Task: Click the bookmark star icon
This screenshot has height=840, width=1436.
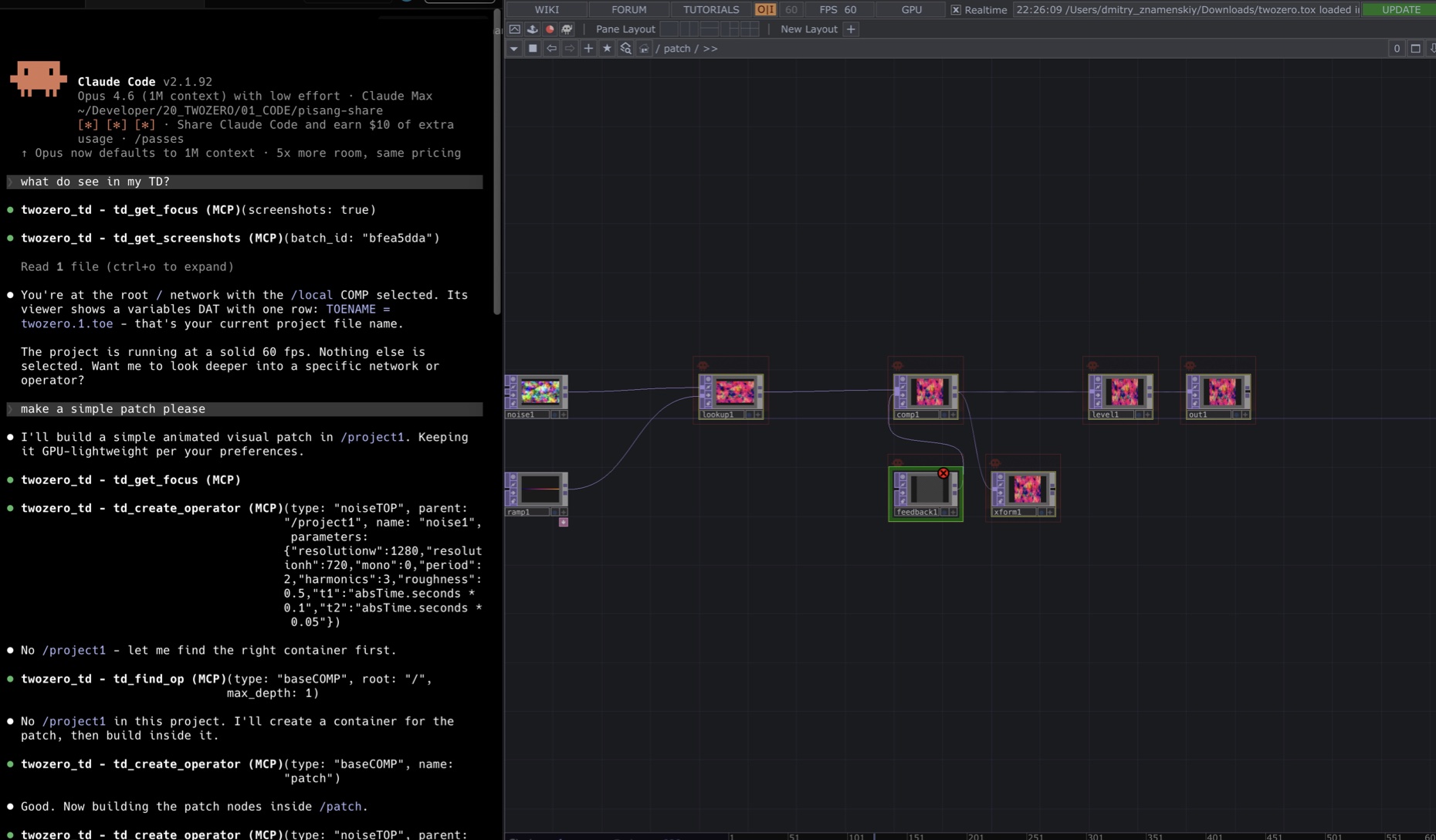Action: pyautogui.click(x=607, y=49)
